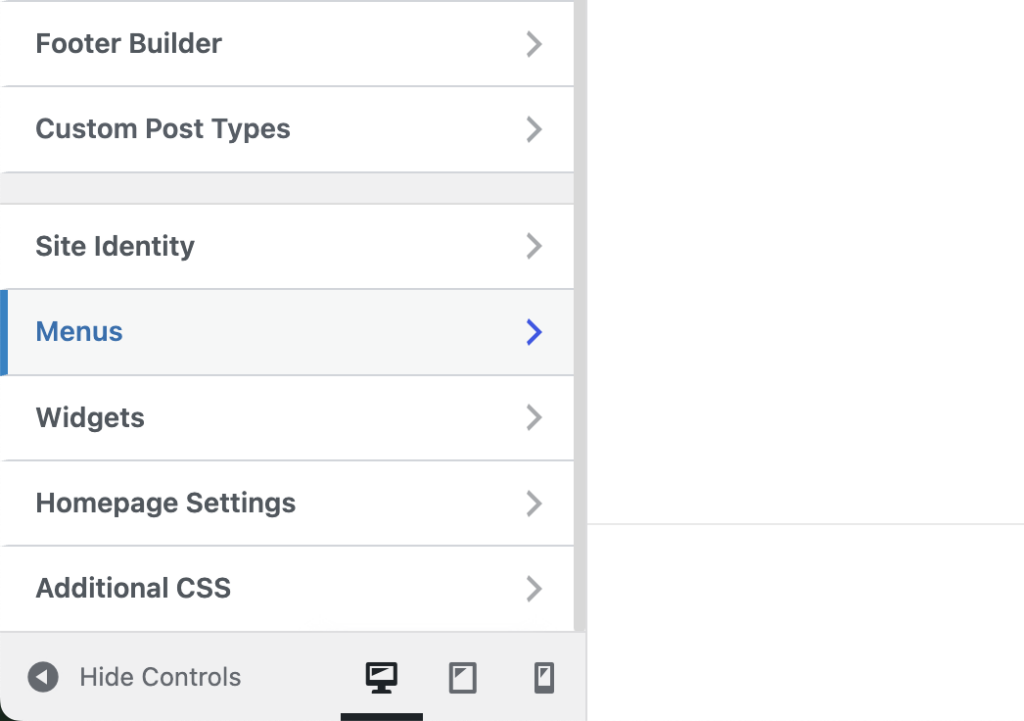Image resolution: width=1024 pixels, height=721 pixels.
Task: Open the Site Identity chevron
Action: 534,246
